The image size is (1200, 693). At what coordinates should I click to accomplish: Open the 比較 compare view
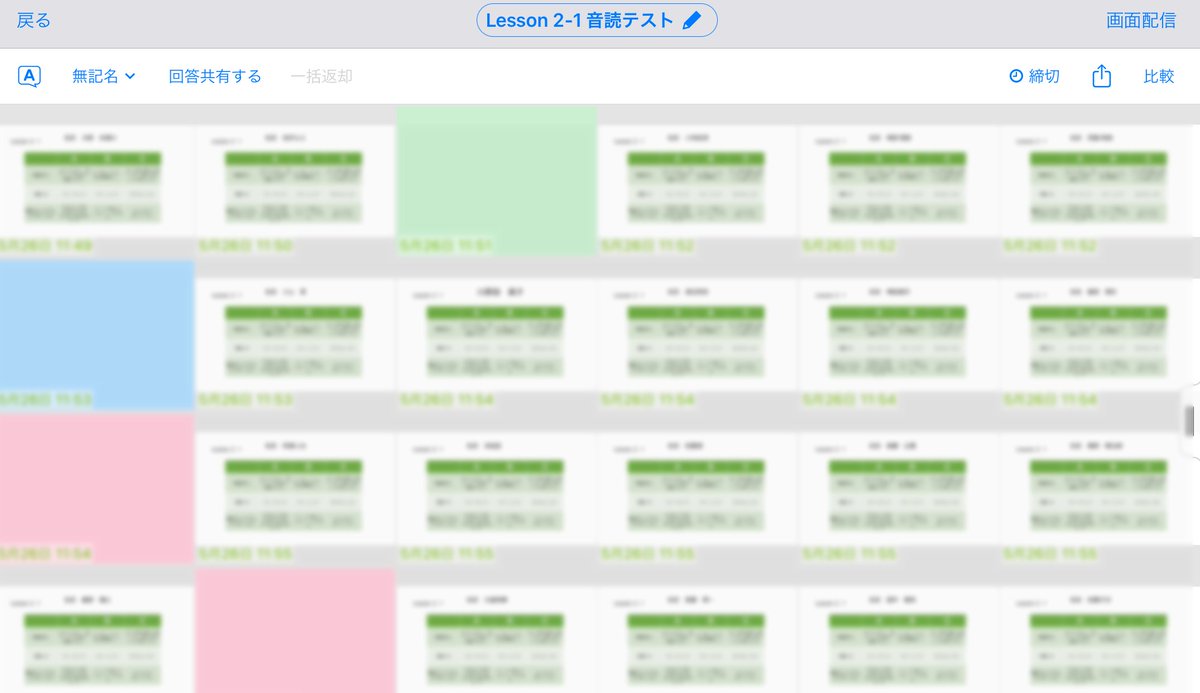pyautogui.click(x=1159, y=76)
